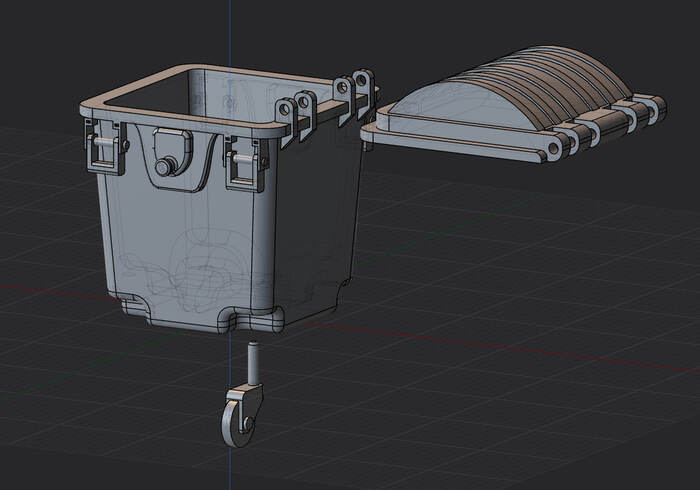Viewport: 700px width, 490px height.
Task: Click the blue vertical Z axis line
Action: click(229, 30)
